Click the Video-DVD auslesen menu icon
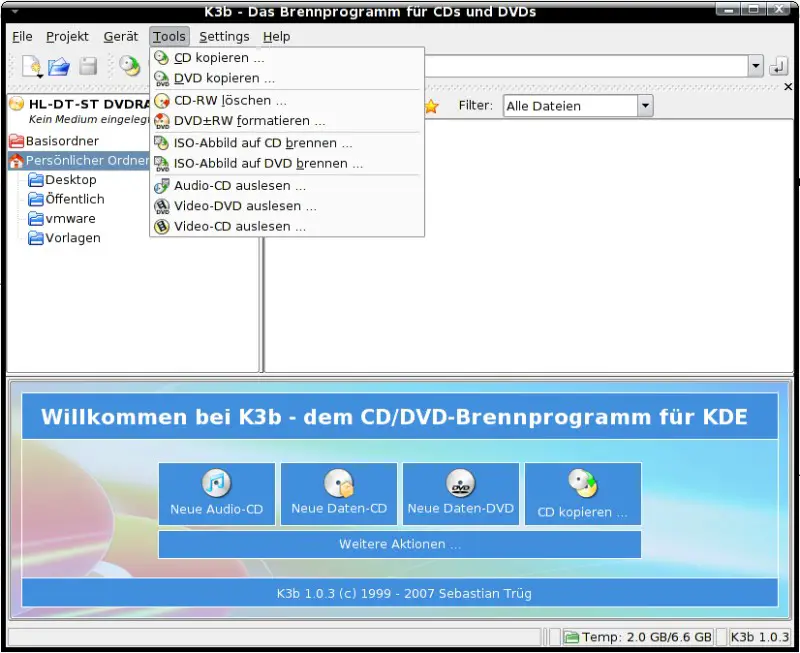 click(162, 206)
